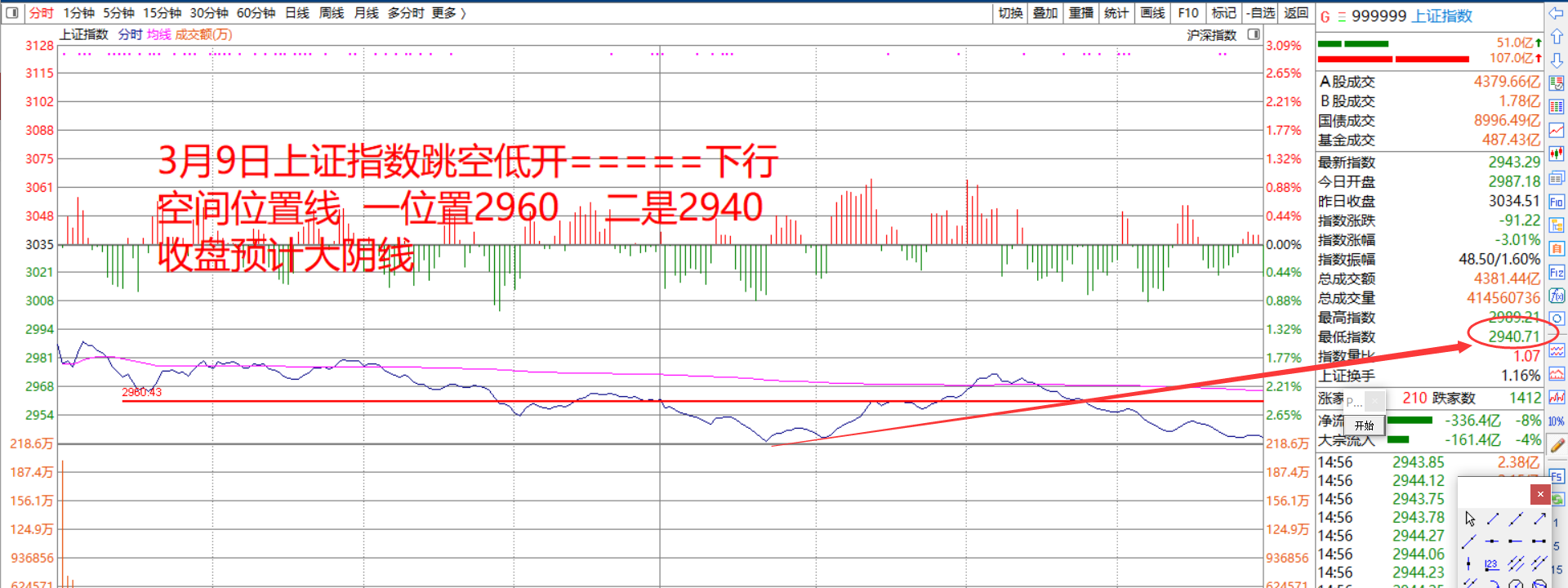
Task: Click the orange 自 watchlist sidebar icon
Action: coord(1557,249)
